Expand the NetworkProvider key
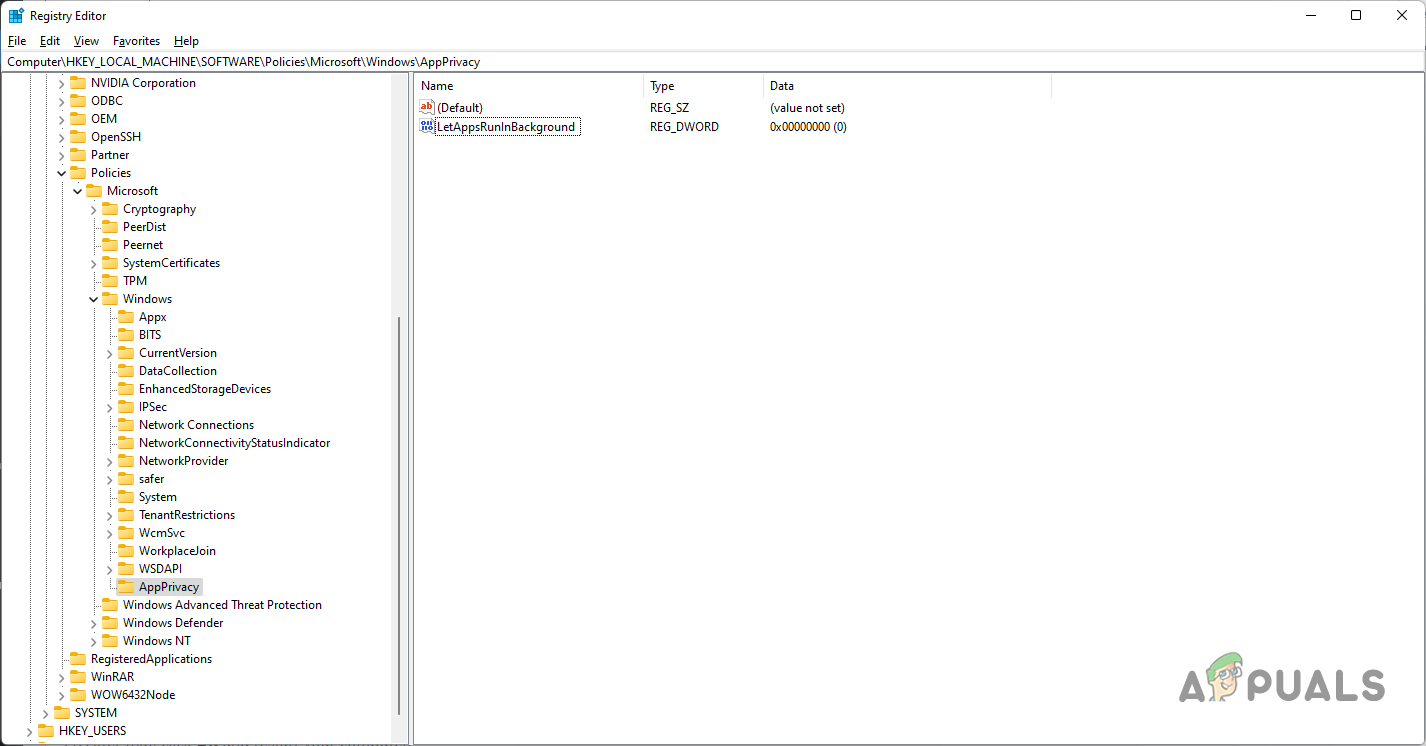Image resolution: width=1426 pixels, height=746 pixels. pyautogui.click(x=109, y=461)
